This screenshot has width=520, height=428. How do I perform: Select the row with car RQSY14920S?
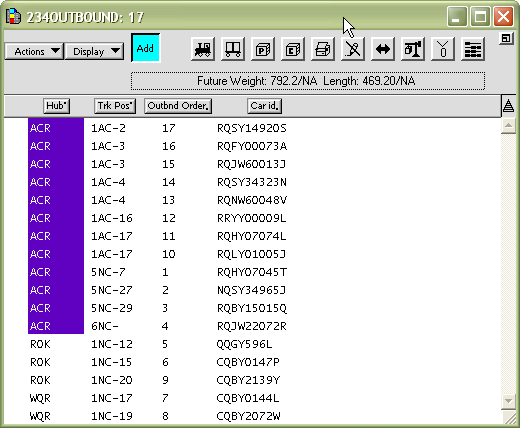click(252, 128)
